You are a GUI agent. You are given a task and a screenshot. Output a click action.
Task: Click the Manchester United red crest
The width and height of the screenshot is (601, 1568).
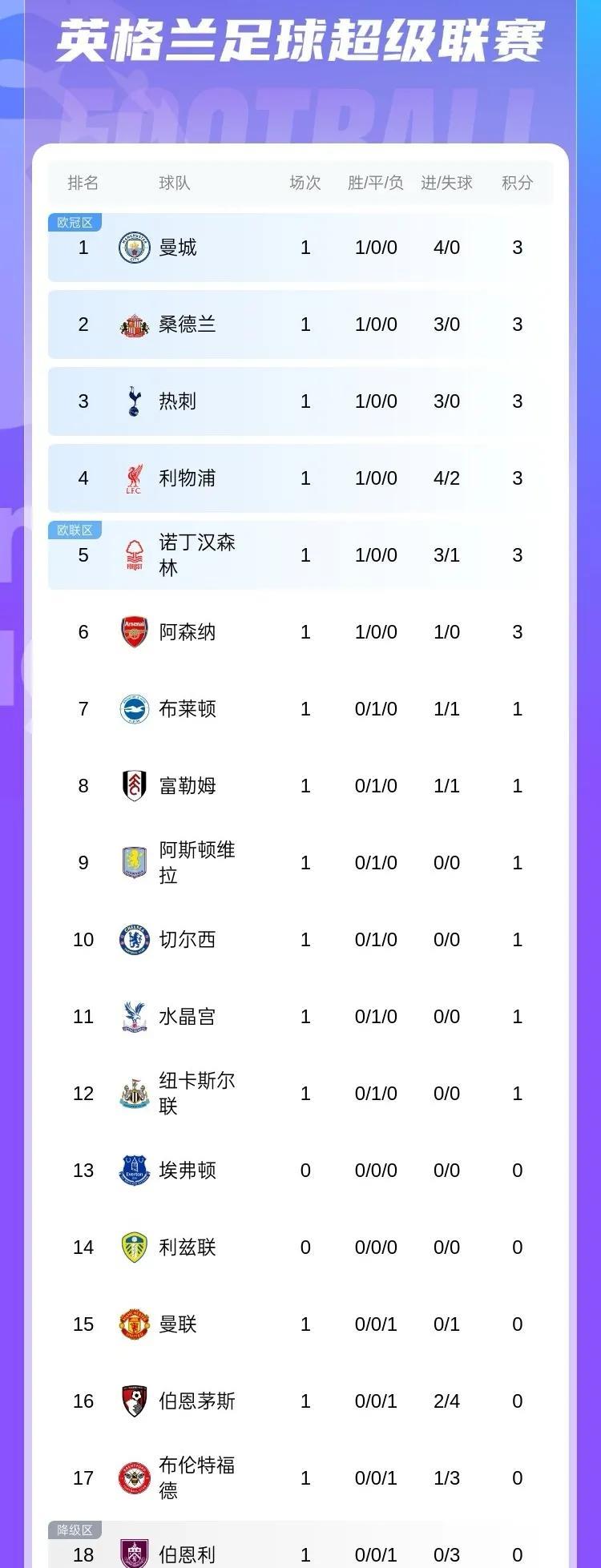[135, 1324]
